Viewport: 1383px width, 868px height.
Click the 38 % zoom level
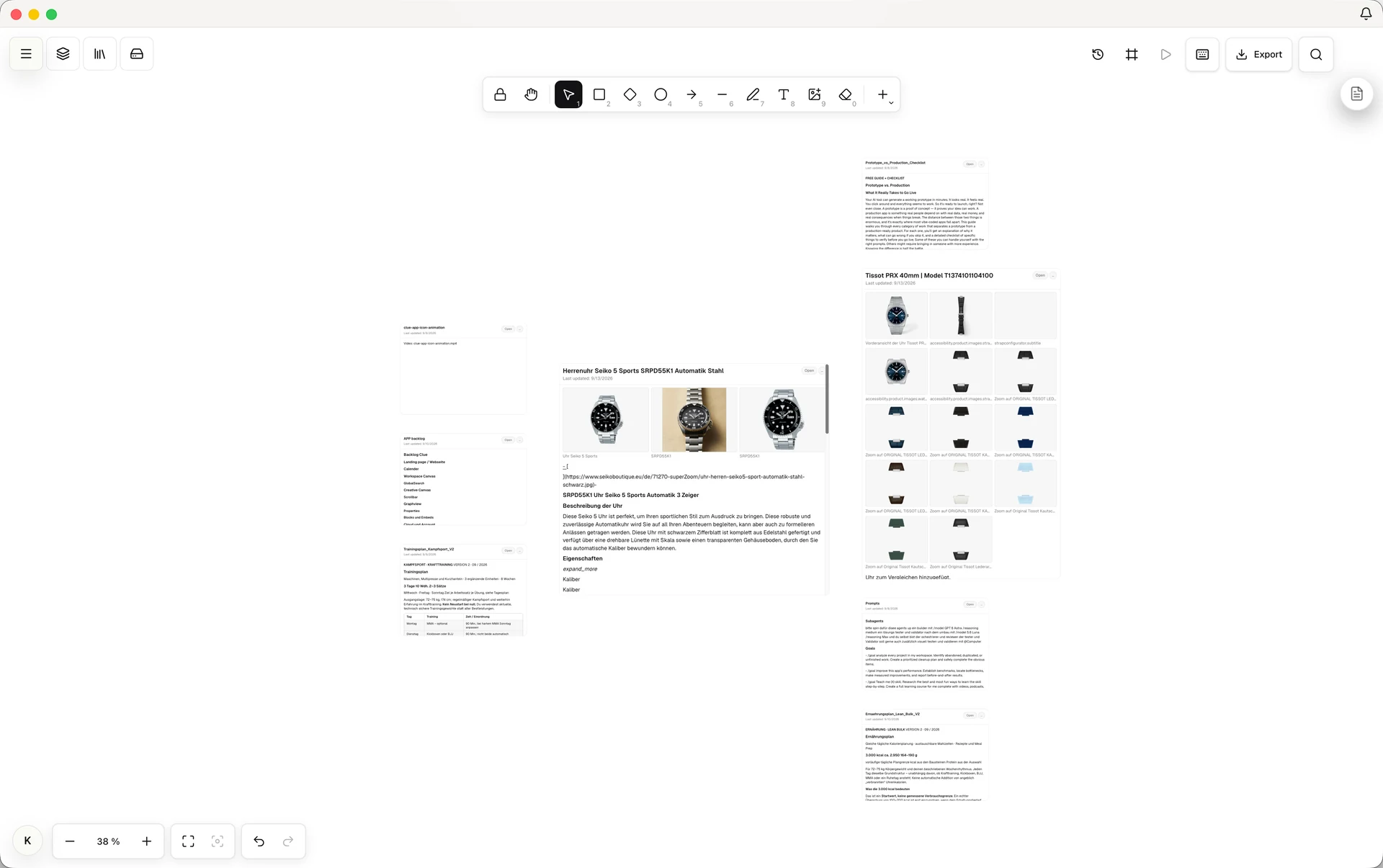tap(108, 841)
